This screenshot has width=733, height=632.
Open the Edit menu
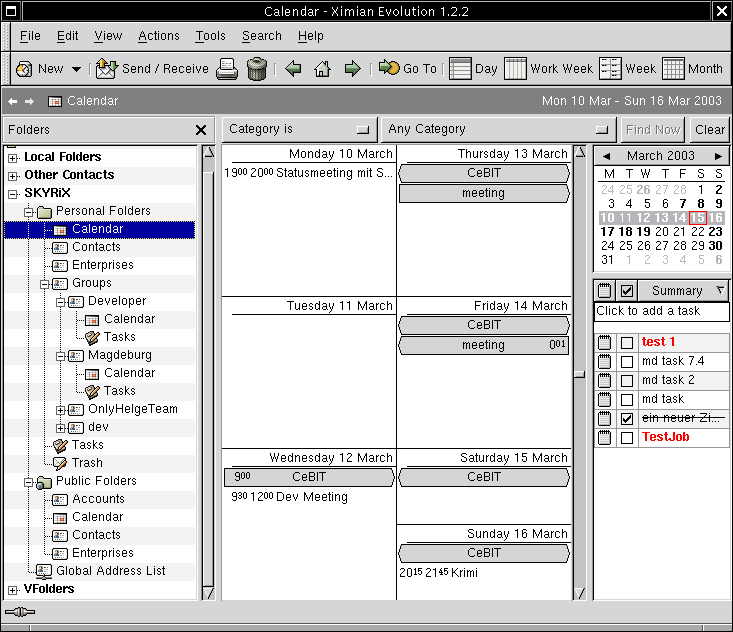click(67, 36)
